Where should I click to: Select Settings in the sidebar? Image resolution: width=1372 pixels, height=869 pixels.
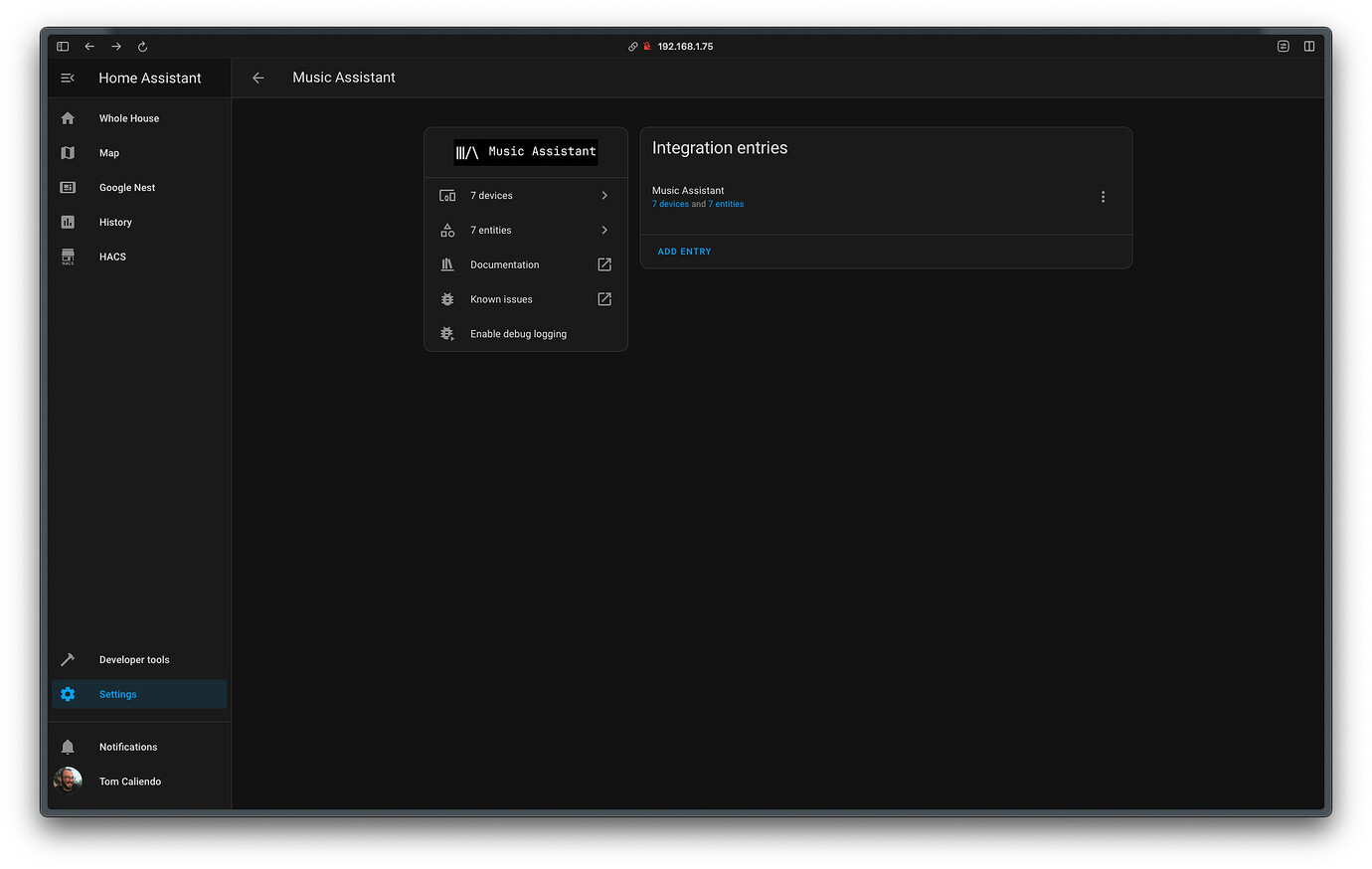[117, 694]
